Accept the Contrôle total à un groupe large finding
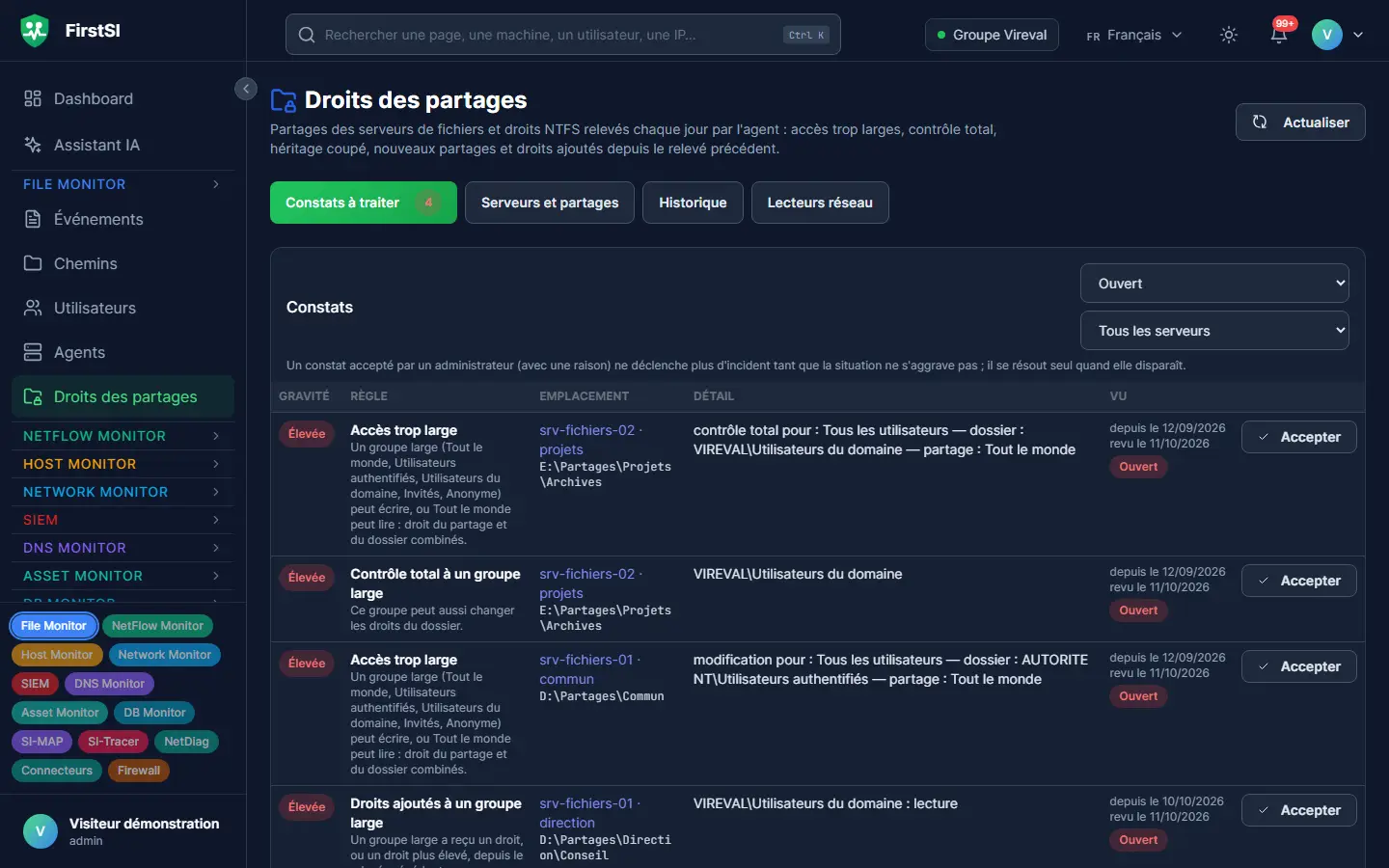The width and height of the screenshot is (1389, 868). point(1298,581)
